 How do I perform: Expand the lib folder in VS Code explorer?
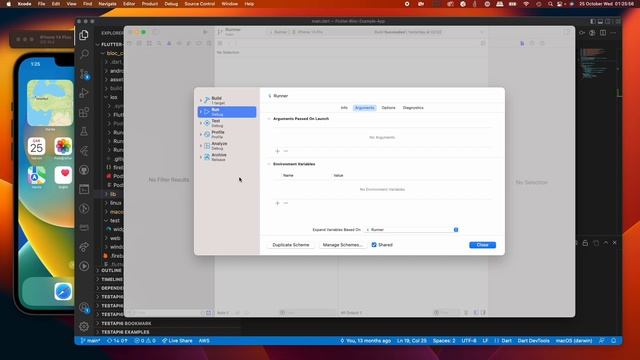tap(113, 194)
